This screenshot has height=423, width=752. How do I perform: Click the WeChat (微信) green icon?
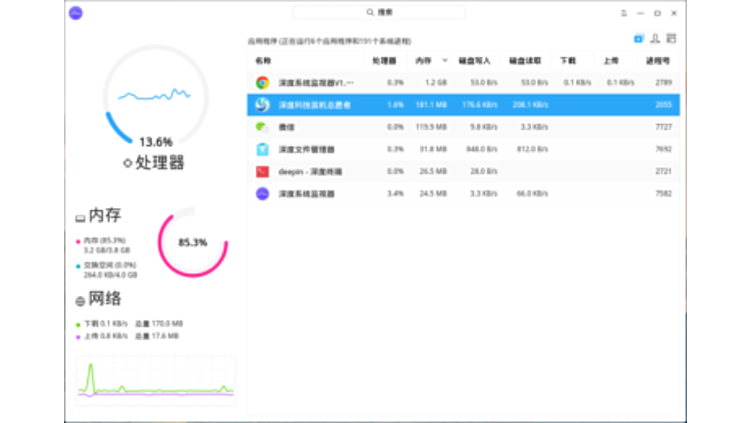point(262,127)
